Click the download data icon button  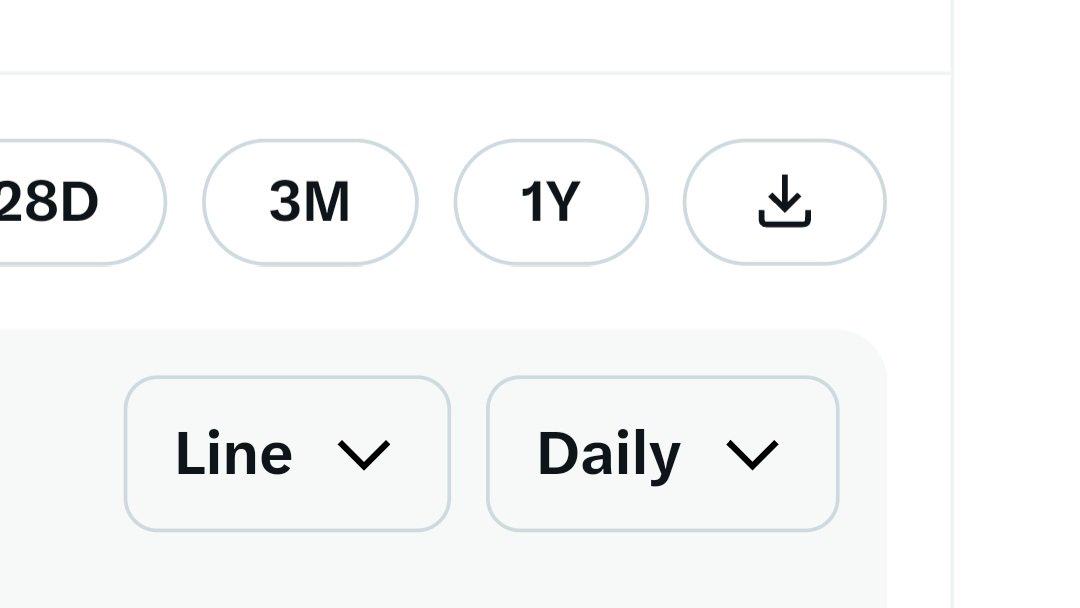(785, 202)
